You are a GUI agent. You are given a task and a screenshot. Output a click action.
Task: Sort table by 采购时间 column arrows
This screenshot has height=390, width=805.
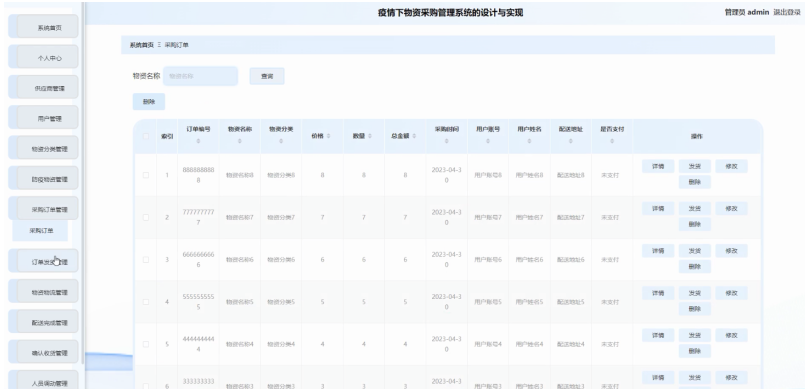coord(447,141)
